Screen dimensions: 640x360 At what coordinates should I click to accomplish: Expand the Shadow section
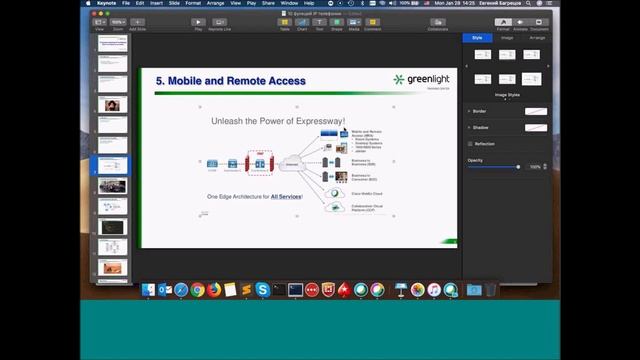point(469,127)
